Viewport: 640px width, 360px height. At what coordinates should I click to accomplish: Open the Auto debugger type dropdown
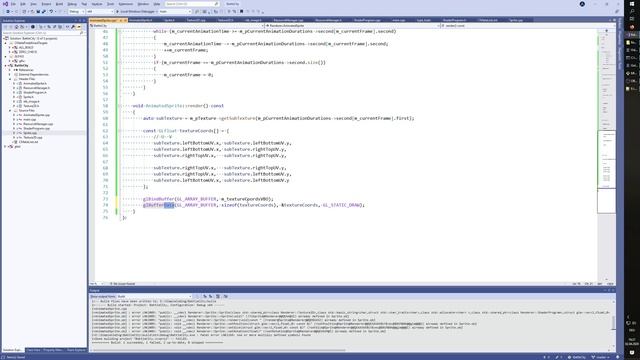click(x=175, y=11)
